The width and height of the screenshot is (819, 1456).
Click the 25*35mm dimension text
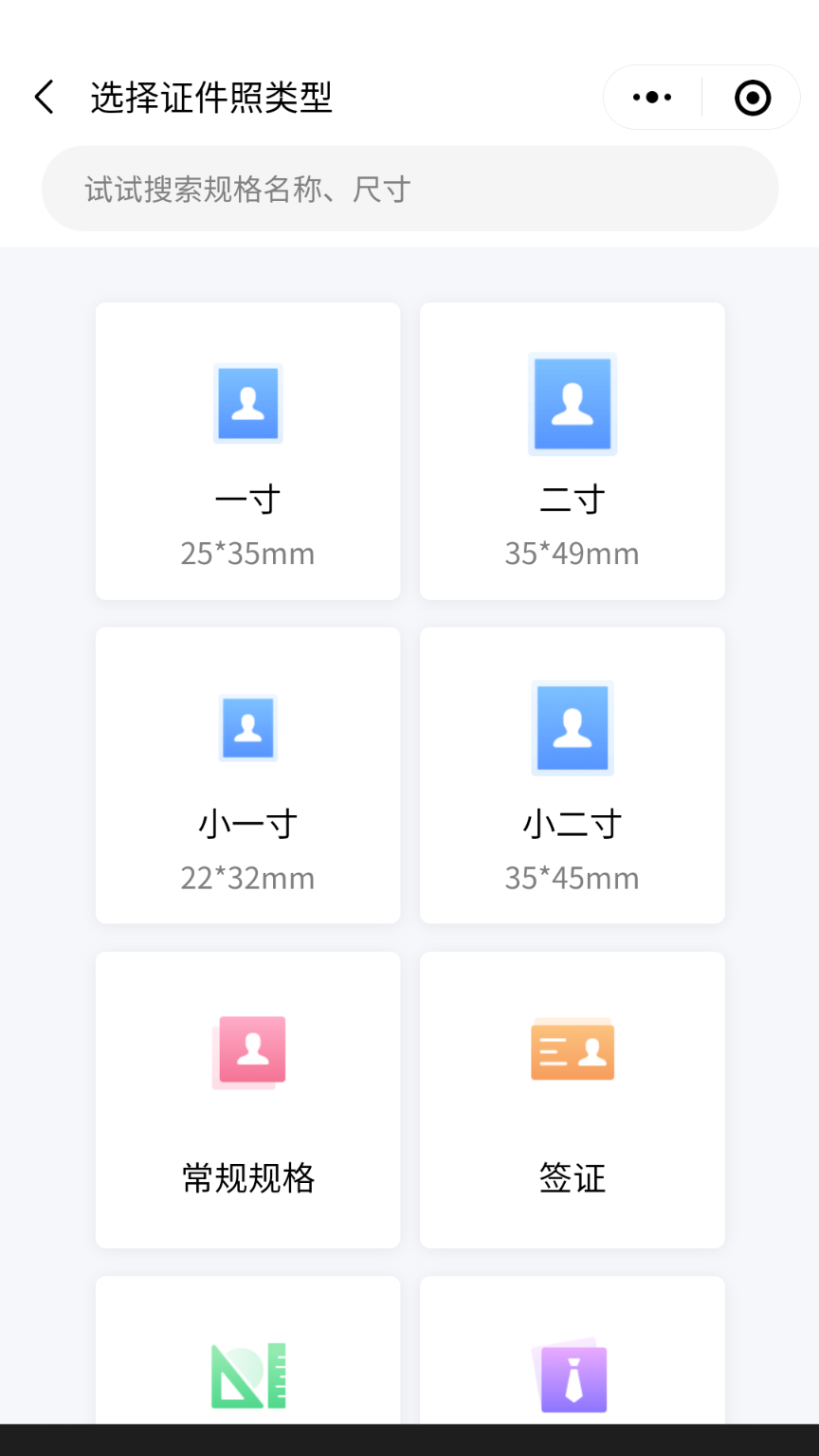248,554
